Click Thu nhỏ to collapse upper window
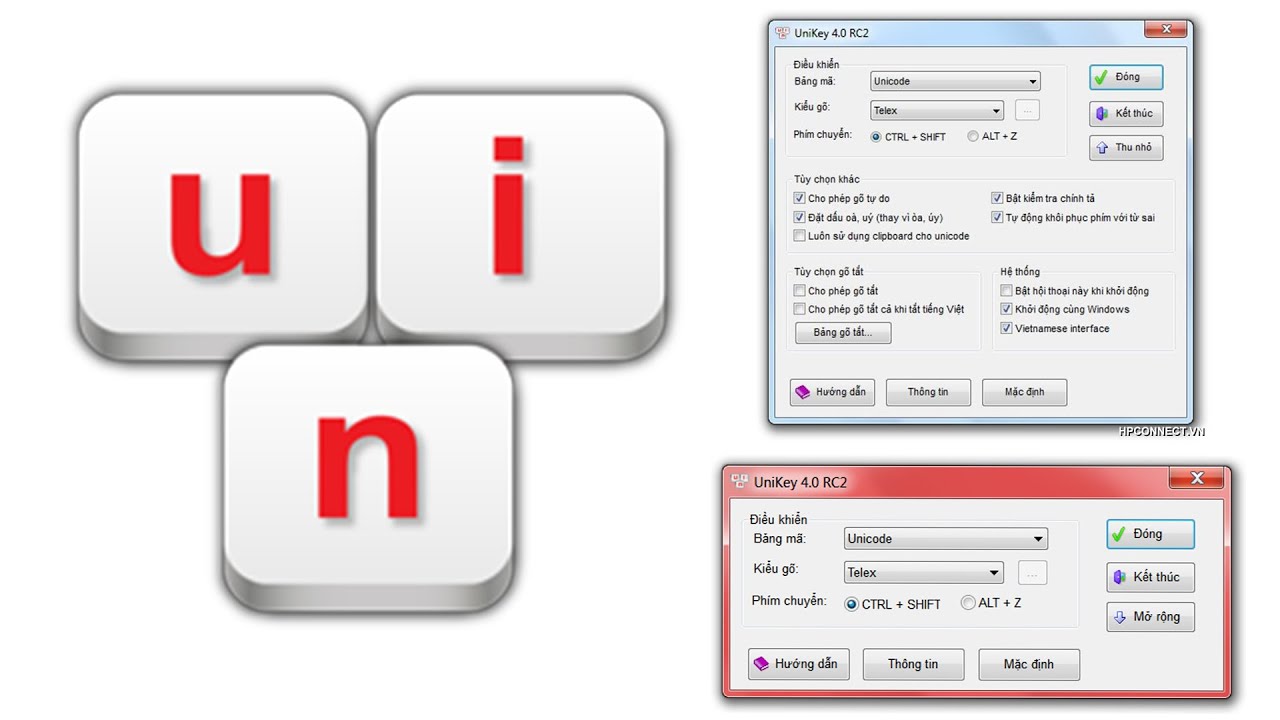Screen dimensions: 1280x720 point(1126,147)
